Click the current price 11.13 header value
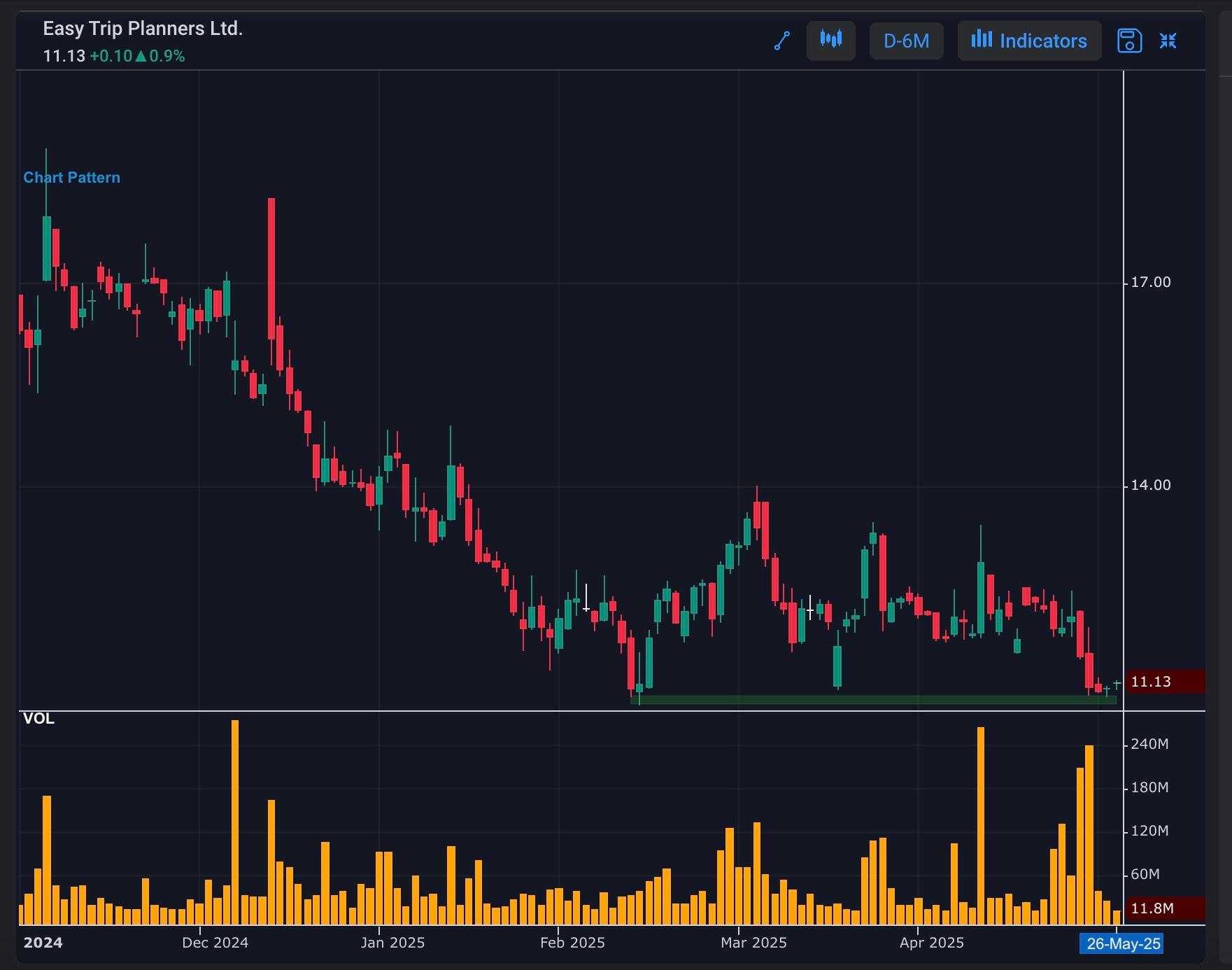The image size is (1232, 970). coord(64,56)
